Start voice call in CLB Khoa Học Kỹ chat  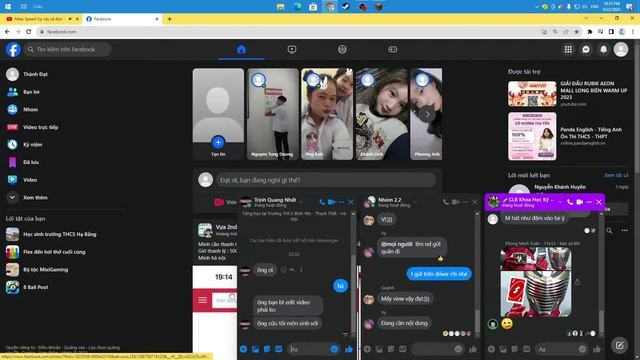pos(570,202)
